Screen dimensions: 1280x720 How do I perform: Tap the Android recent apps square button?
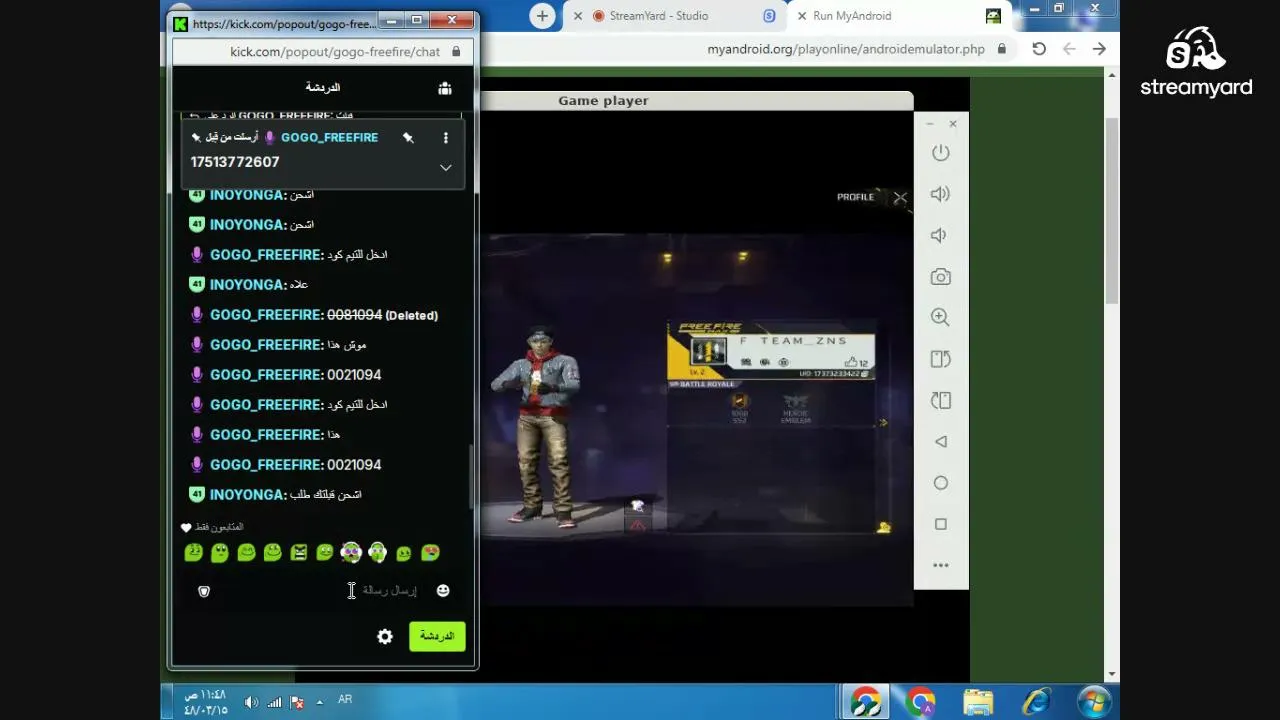pyautogui.click(x=940, y=524)
